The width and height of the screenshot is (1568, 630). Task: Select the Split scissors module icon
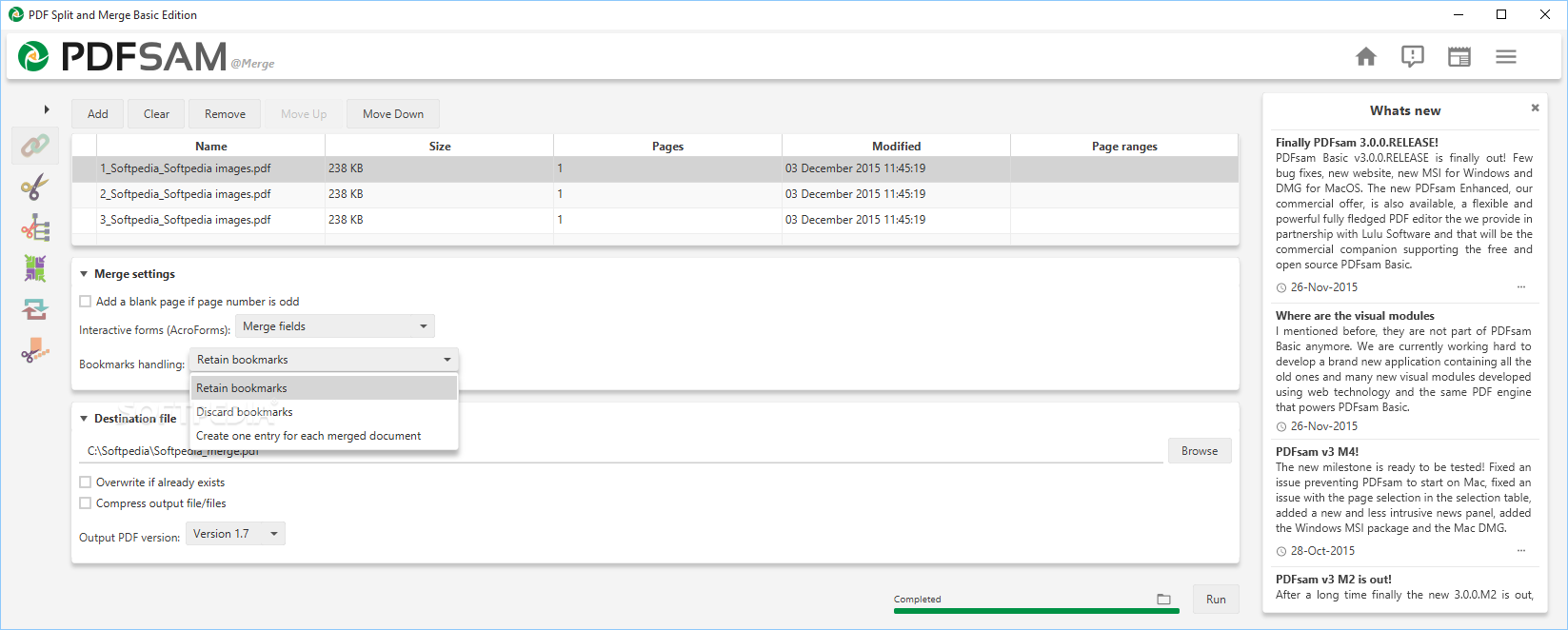click(x=35, y=187)
